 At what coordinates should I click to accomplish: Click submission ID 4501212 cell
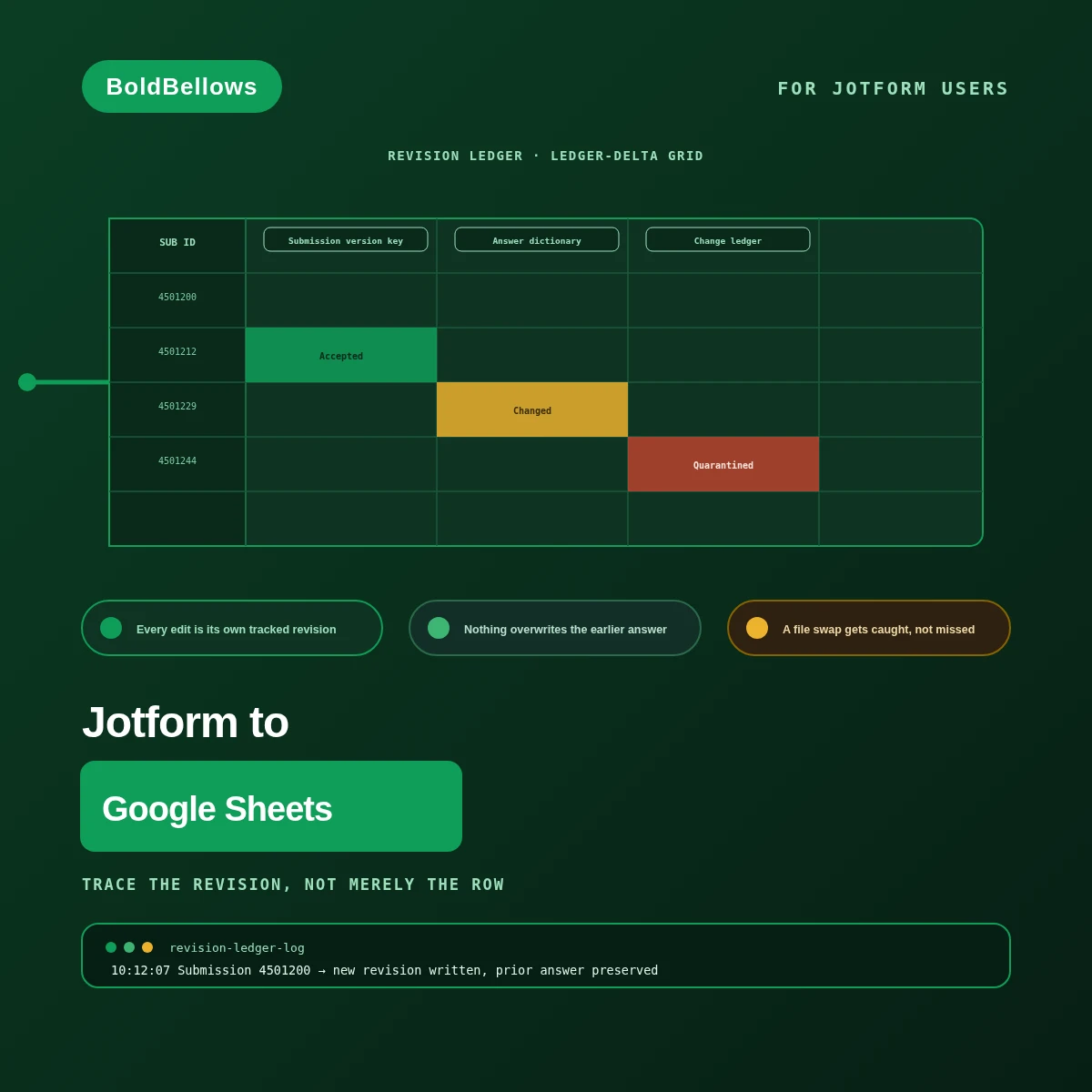(x=177, y=355)
